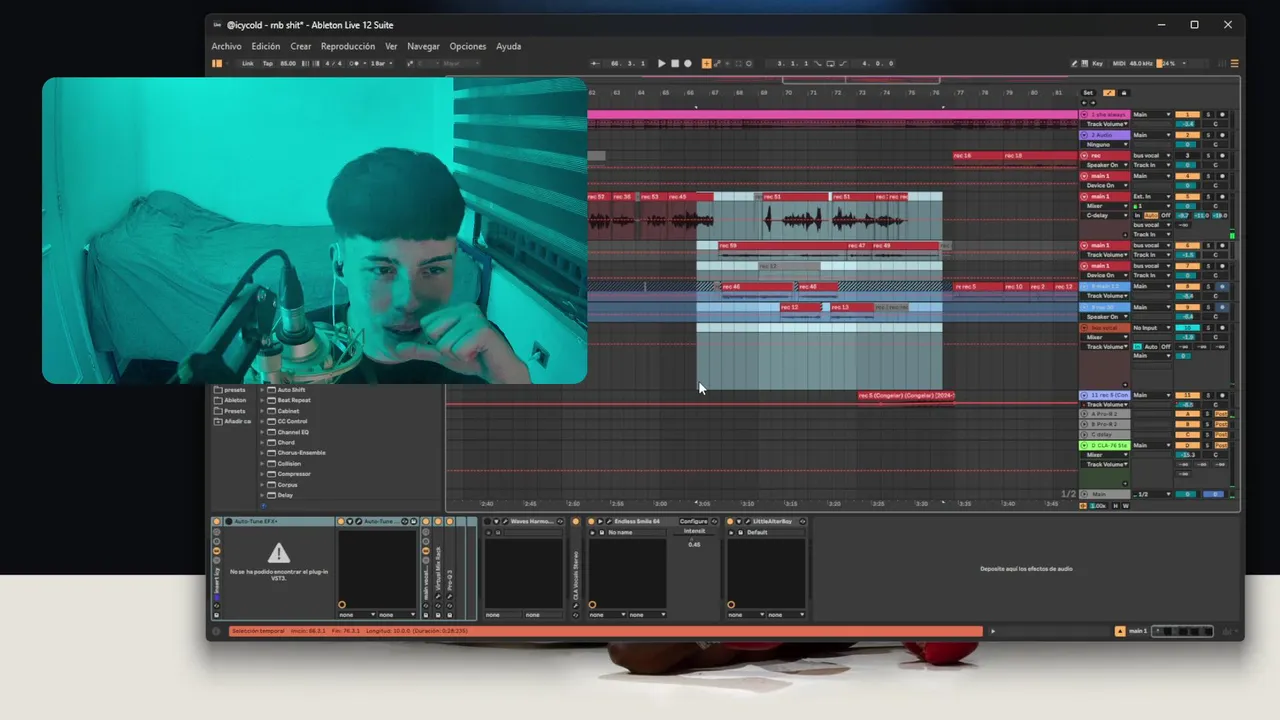The height and width of the screenshot is (720, 1280).
Task: Set track 5 monitoring to Off
Action: tap(1165, 215)
